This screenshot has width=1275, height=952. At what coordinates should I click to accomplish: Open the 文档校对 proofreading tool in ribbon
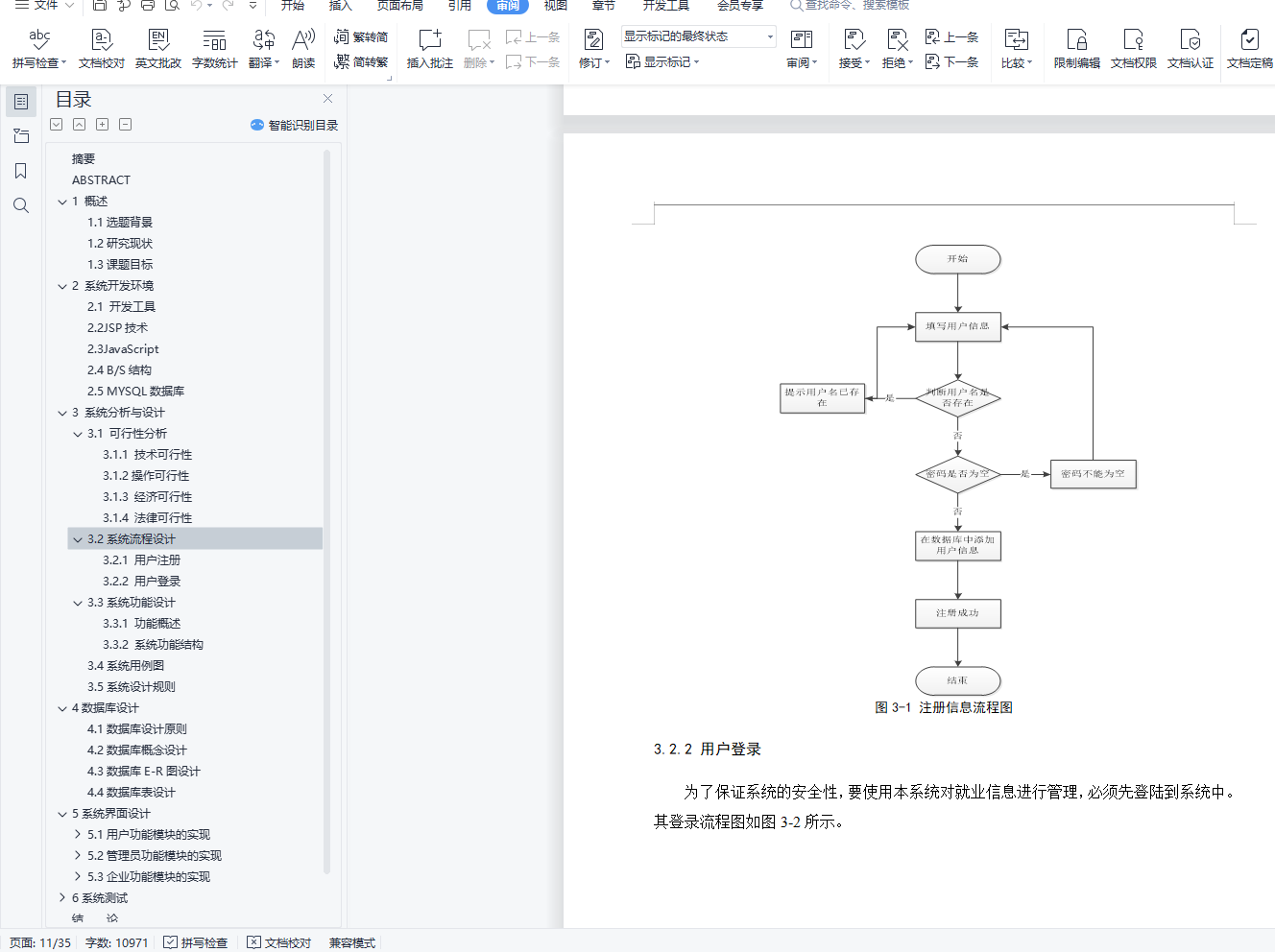click(x=102, y=48)
